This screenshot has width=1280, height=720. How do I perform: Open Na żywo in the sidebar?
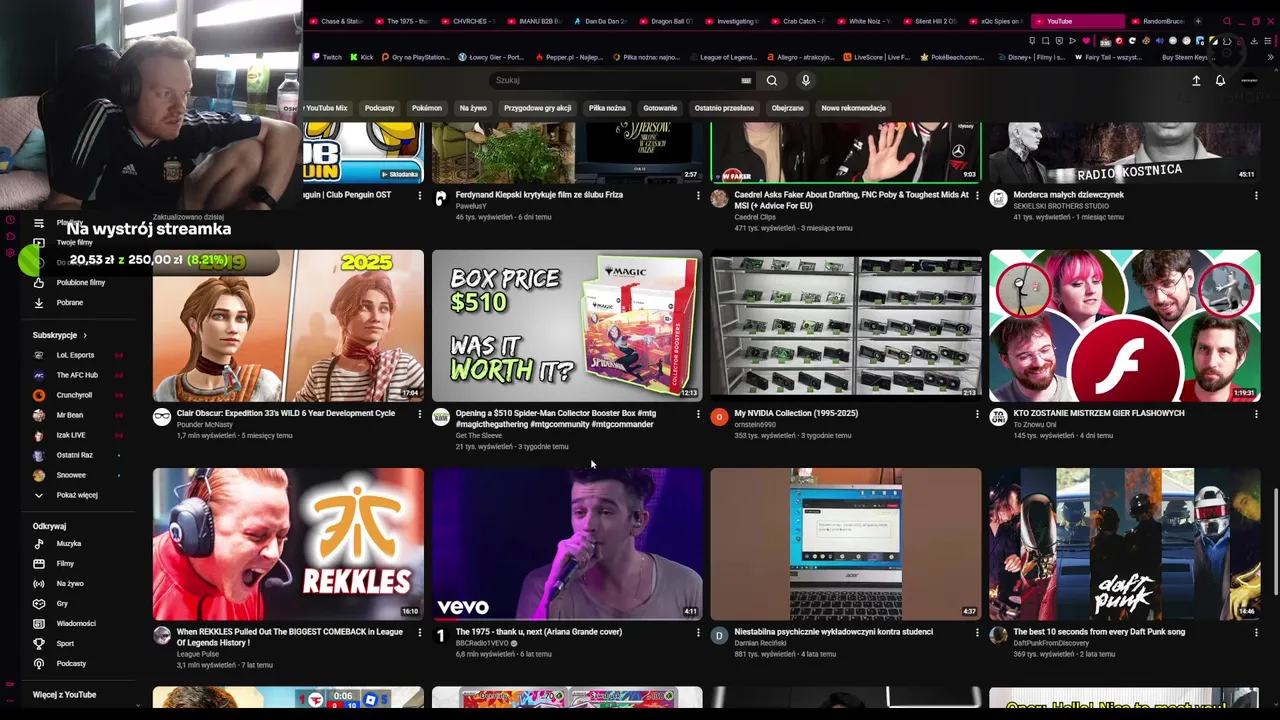point(70,584)
